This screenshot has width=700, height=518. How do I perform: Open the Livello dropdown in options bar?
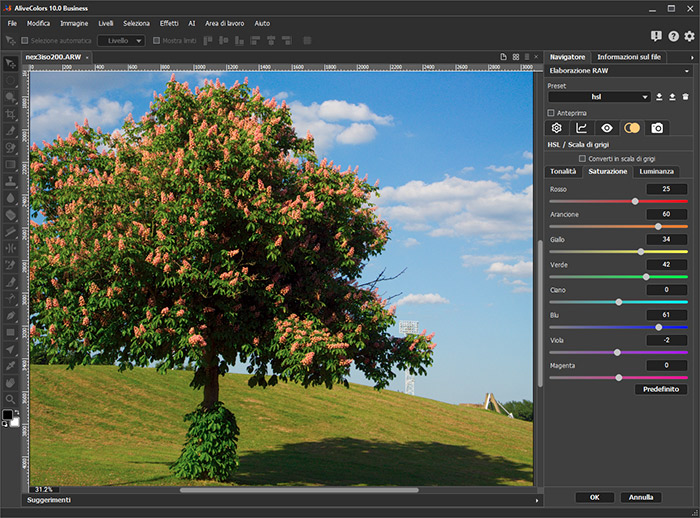[x=120, y=41]
